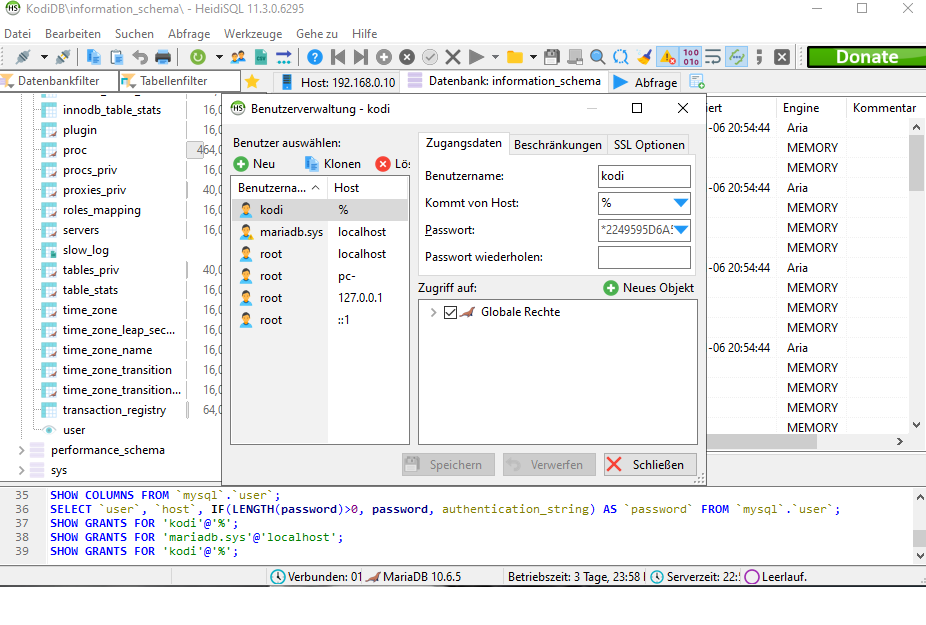Click the Verwerfen button
Screen dimensions: 926x625
(x=549, y=465)
